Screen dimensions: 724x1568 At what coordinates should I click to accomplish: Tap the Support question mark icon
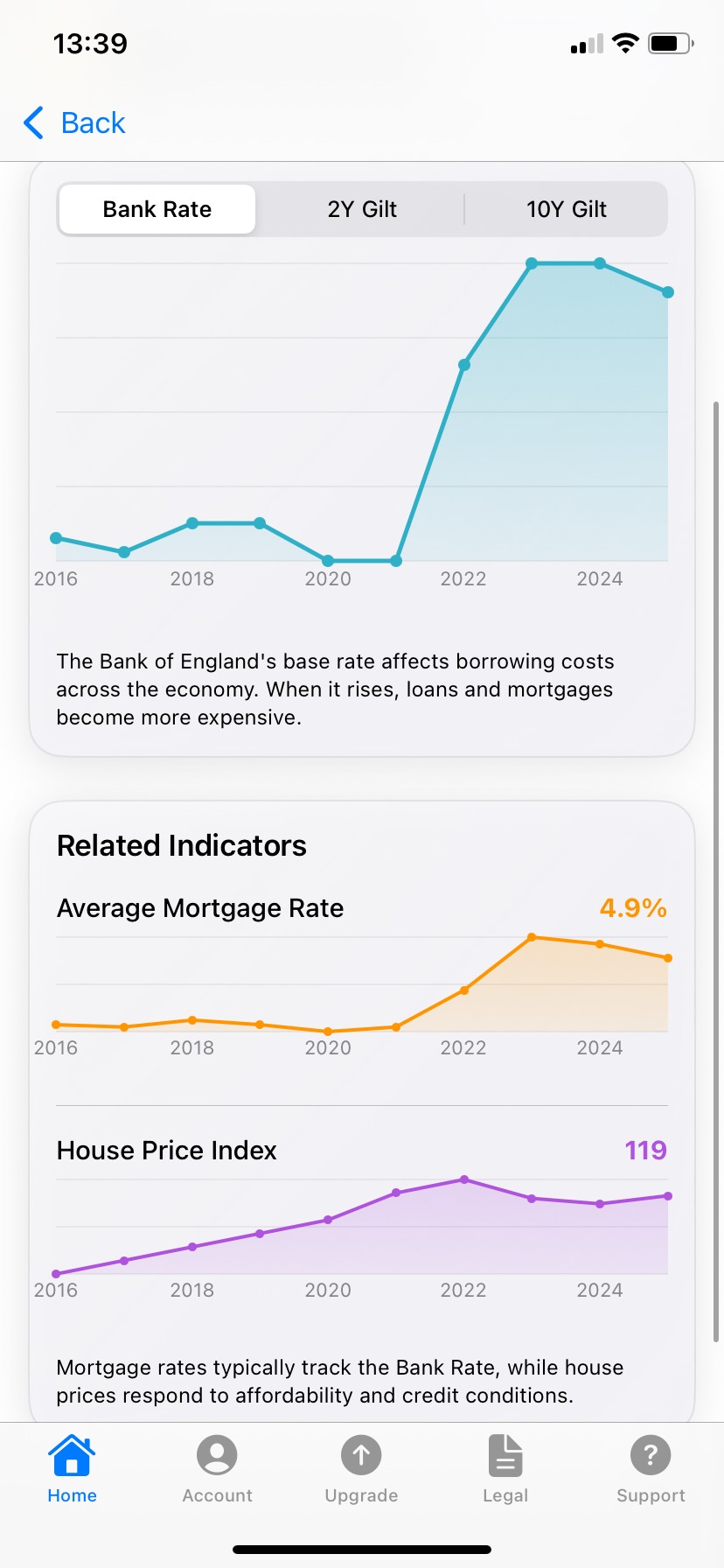point(651,1452)
